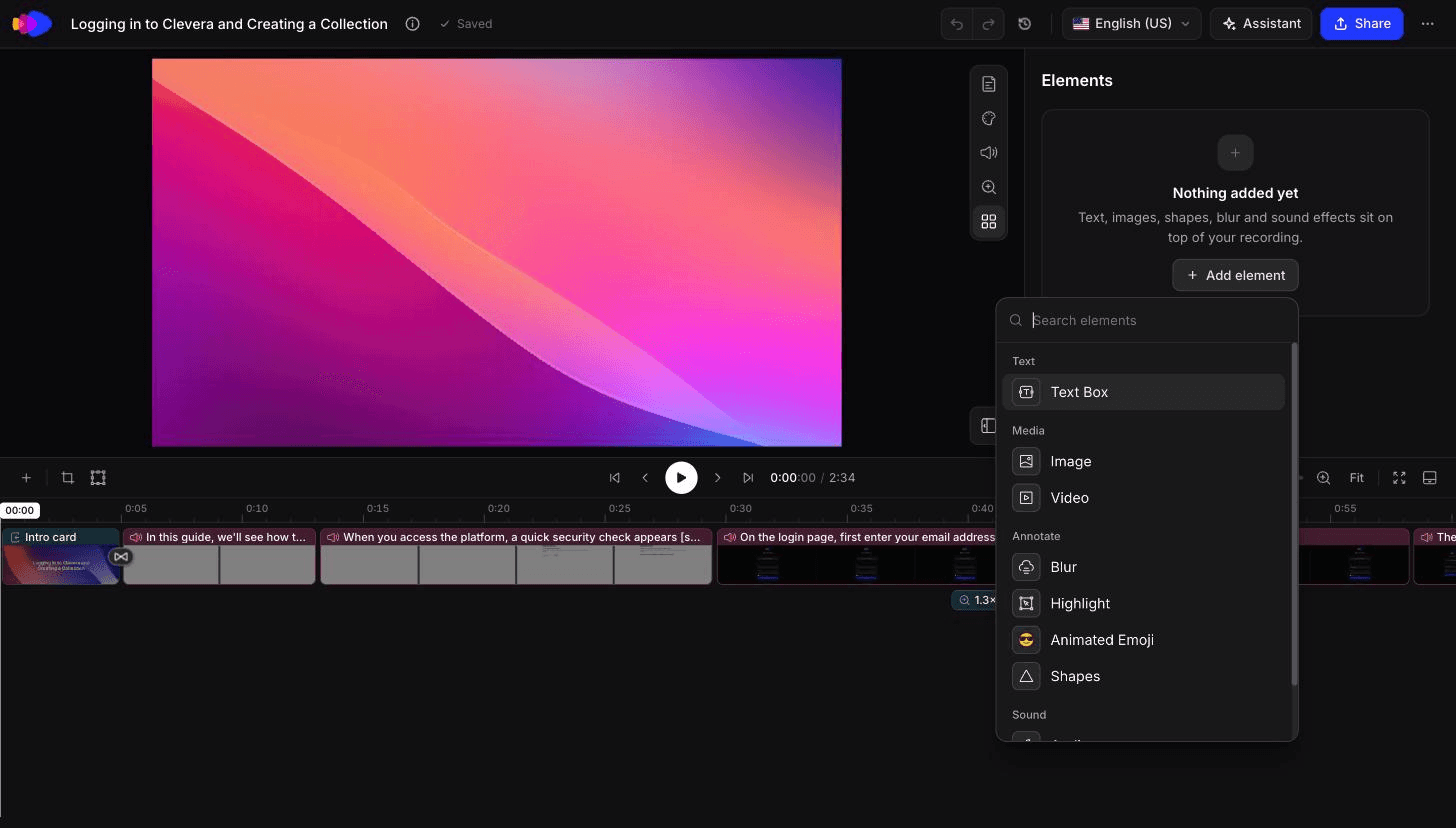Click the large plus tile above Nothing added yet

(x=1235, y=153)
